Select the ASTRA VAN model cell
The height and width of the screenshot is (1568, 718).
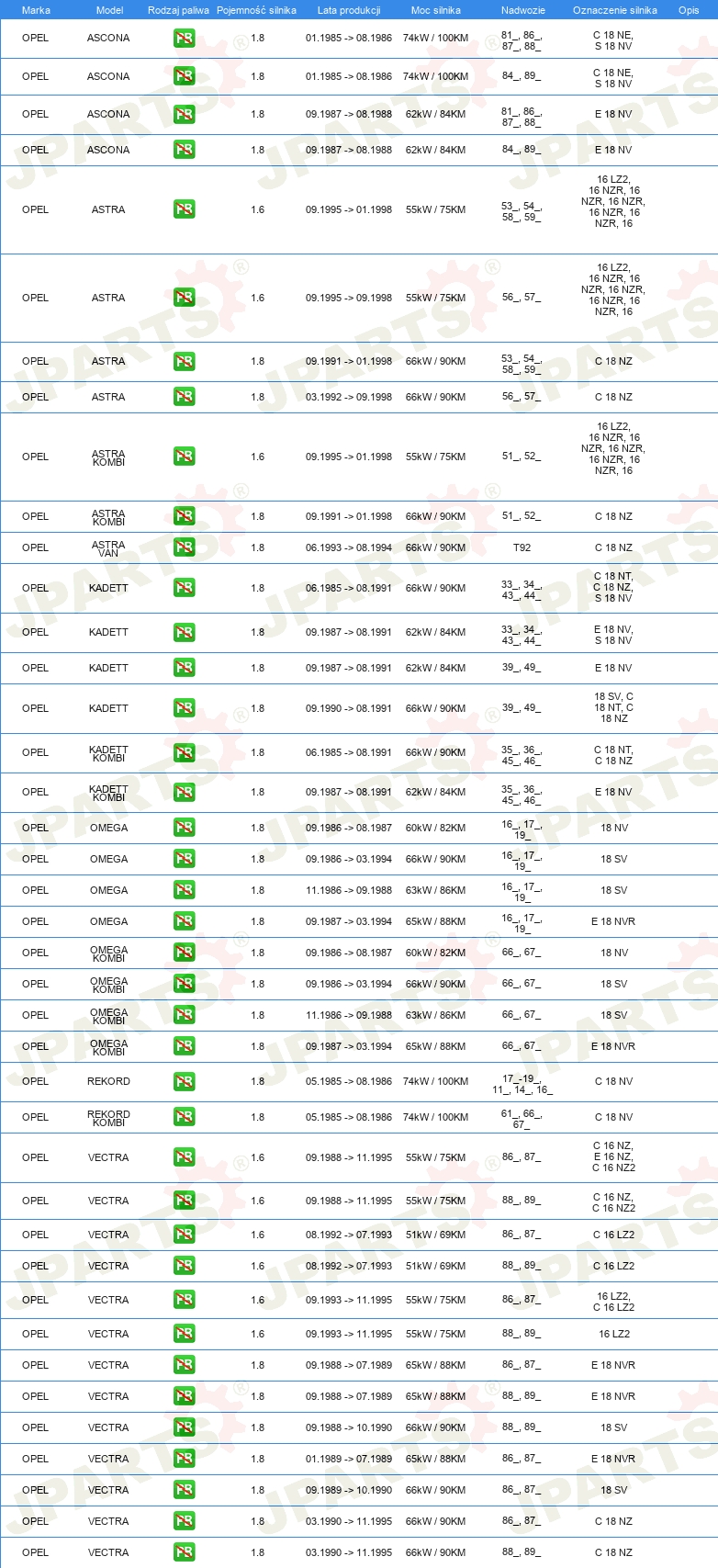(108, 548)
